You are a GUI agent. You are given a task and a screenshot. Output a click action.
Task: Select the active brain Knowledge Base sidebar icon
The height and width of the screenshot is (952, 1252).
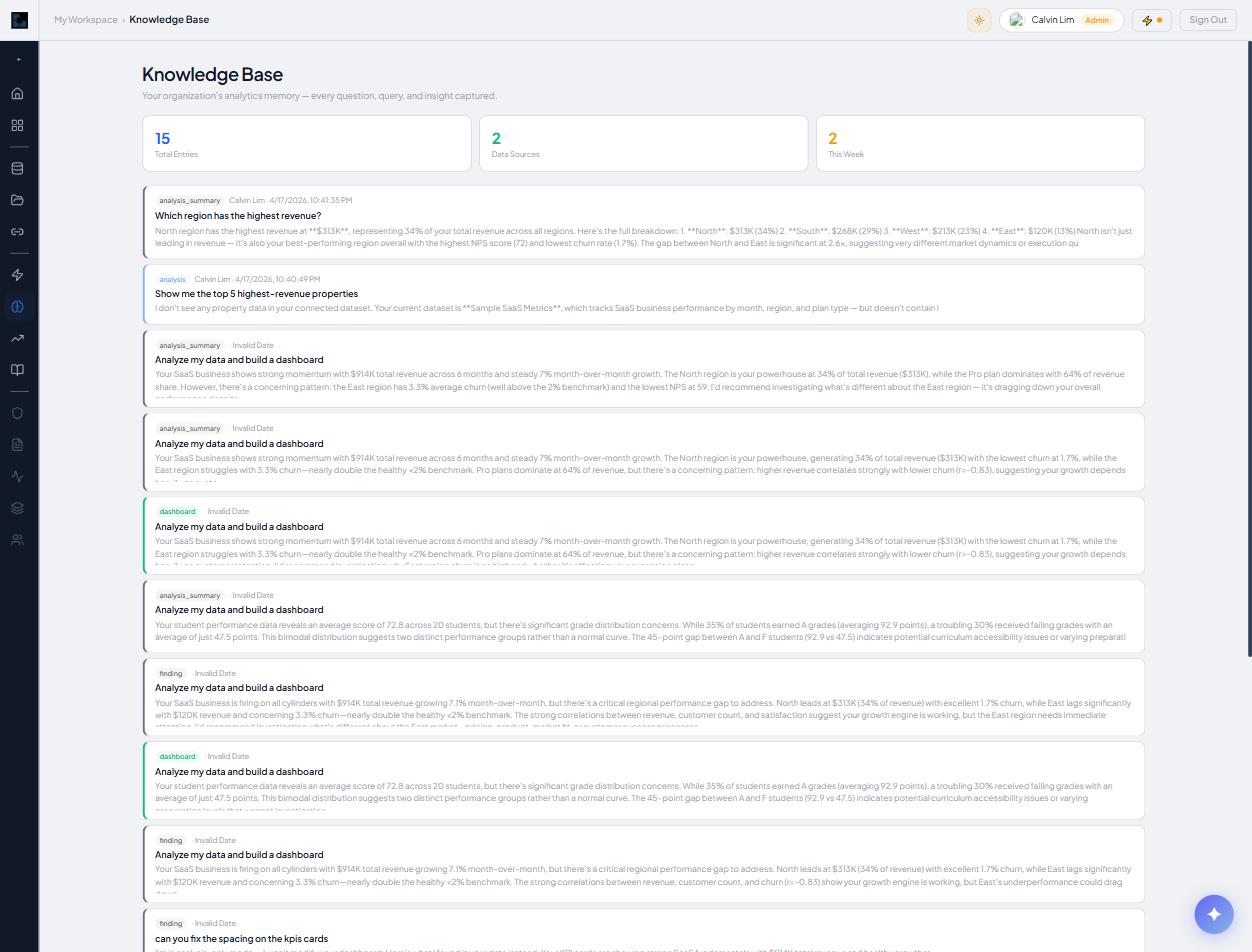pos(17,307)
